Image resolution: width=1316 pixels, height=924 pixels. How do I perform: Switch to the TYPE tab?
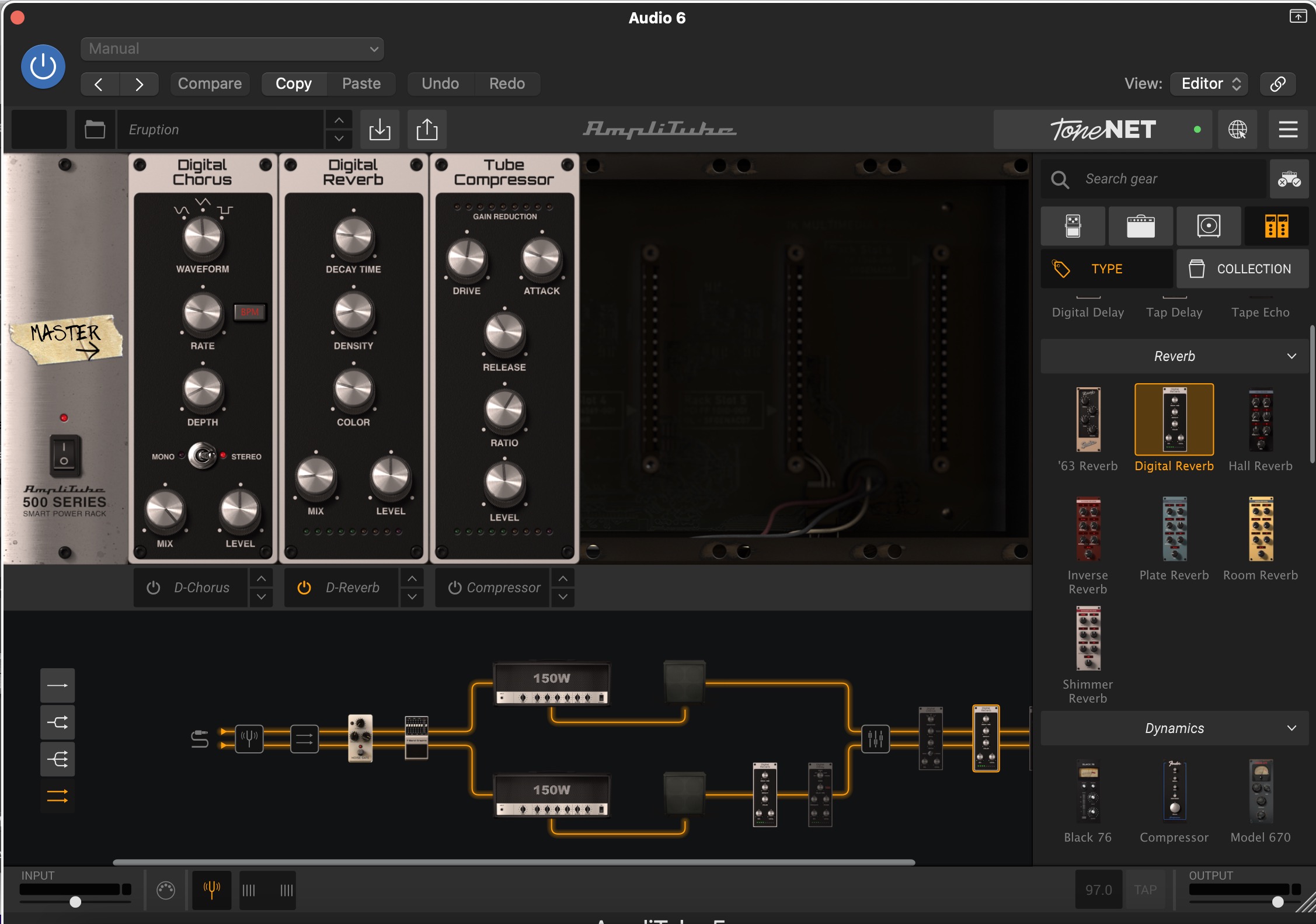(1106, 269)
